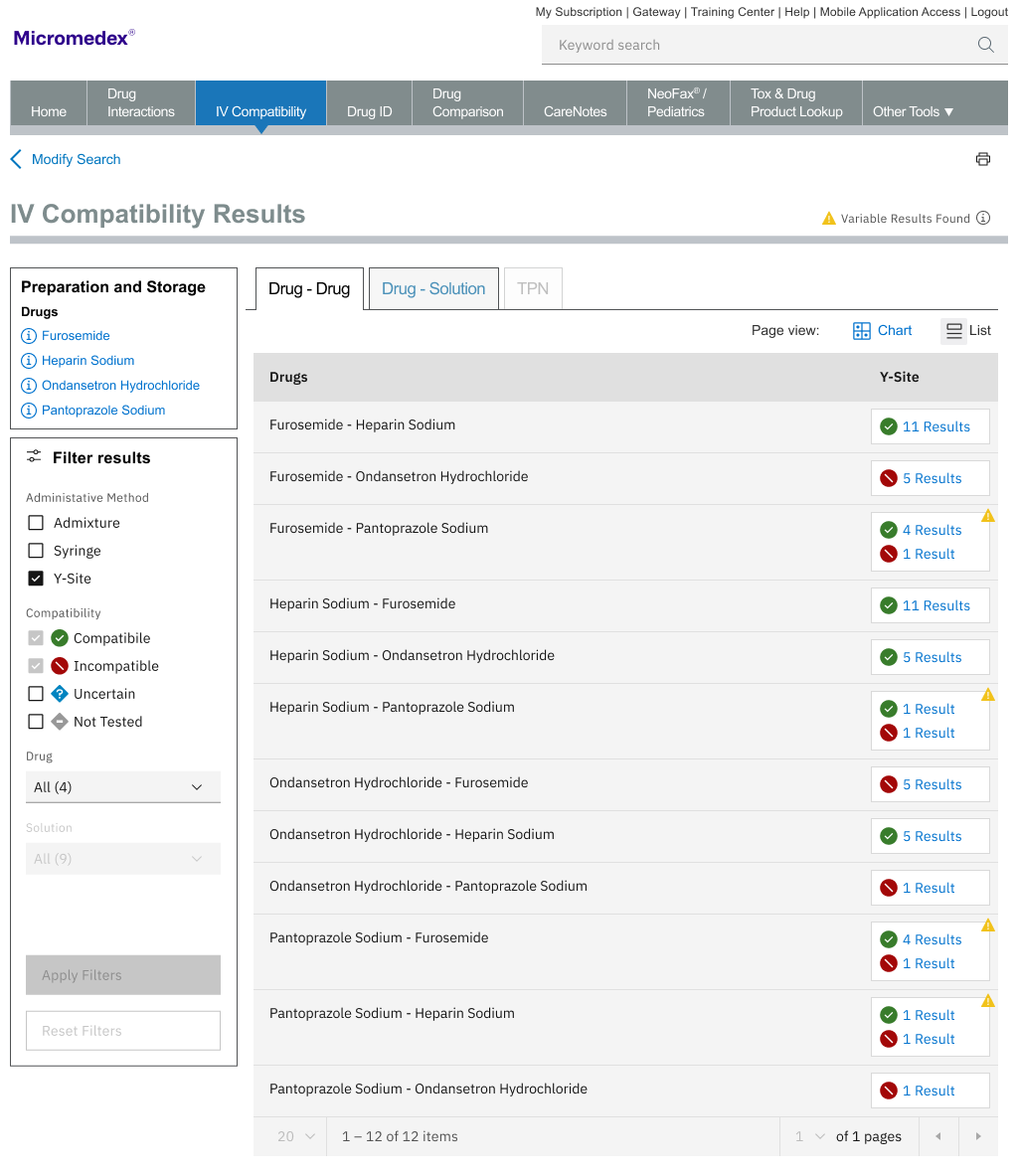Open the Variable Results Found info icon
The width and height of the screenshot is (1018, 1176).
(x=983, y=219)
